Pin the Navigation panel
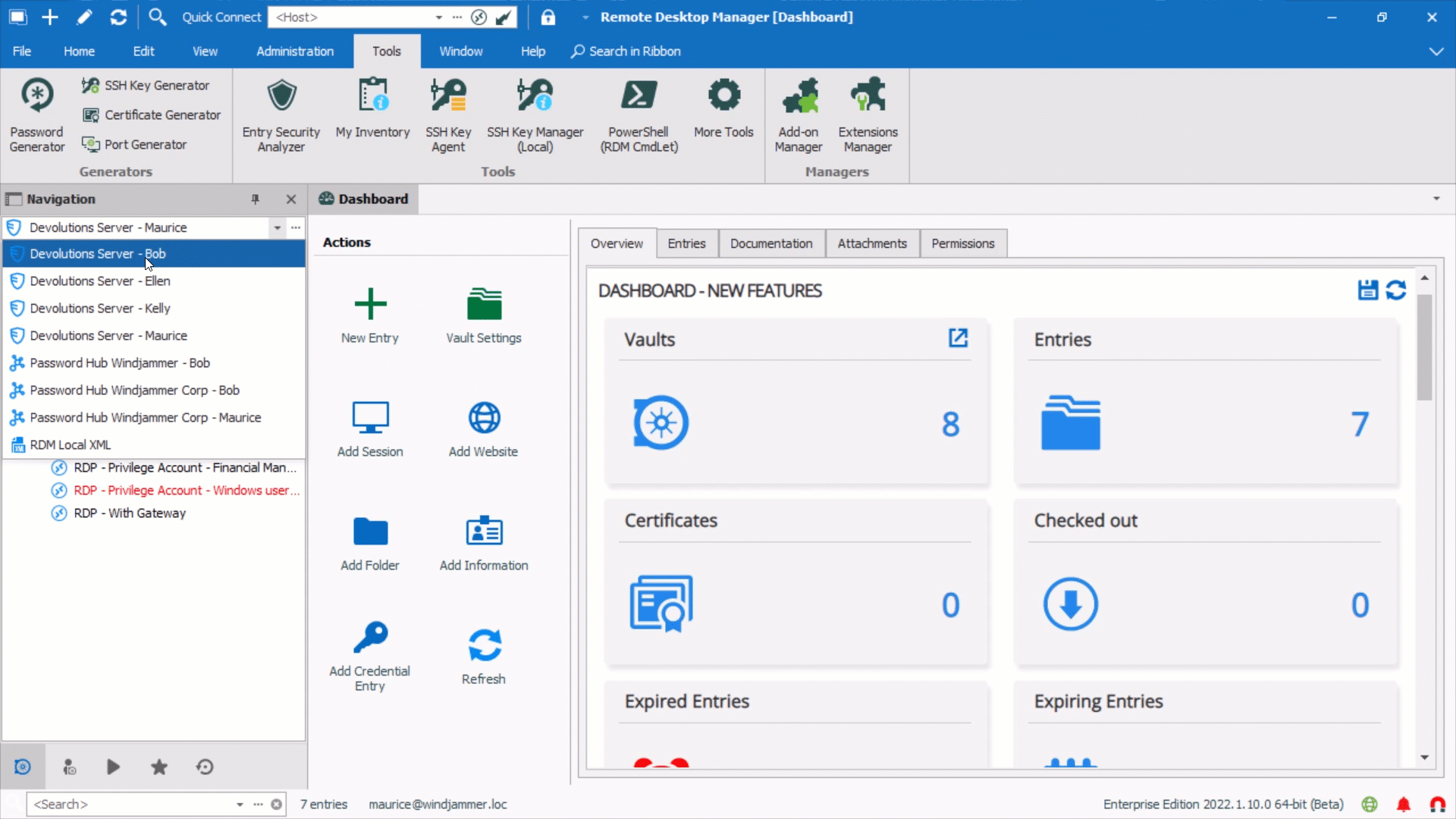Image resolution: width=1456 pixels, height=819 pixels. (x=255, y=199)
